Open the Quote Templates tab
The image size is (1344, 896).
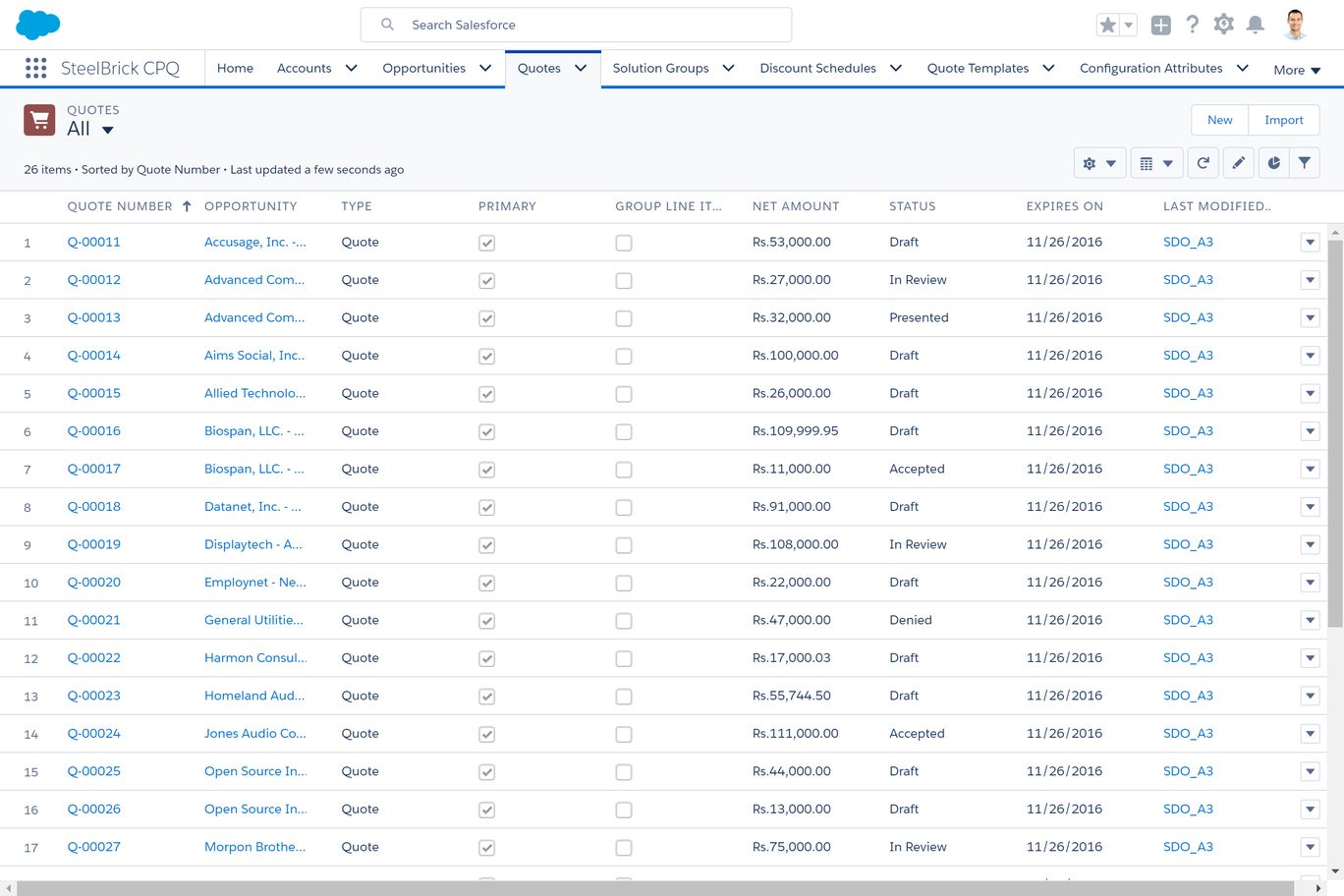tap(978, 68)
